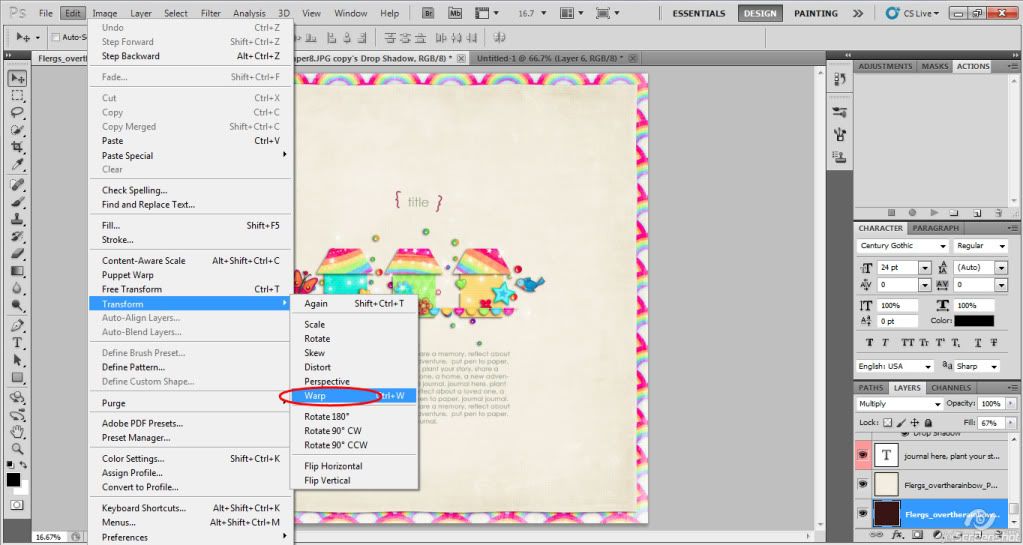Toggle visibility of the selected dark layer

pyautogui.click(x=863, y=514)
